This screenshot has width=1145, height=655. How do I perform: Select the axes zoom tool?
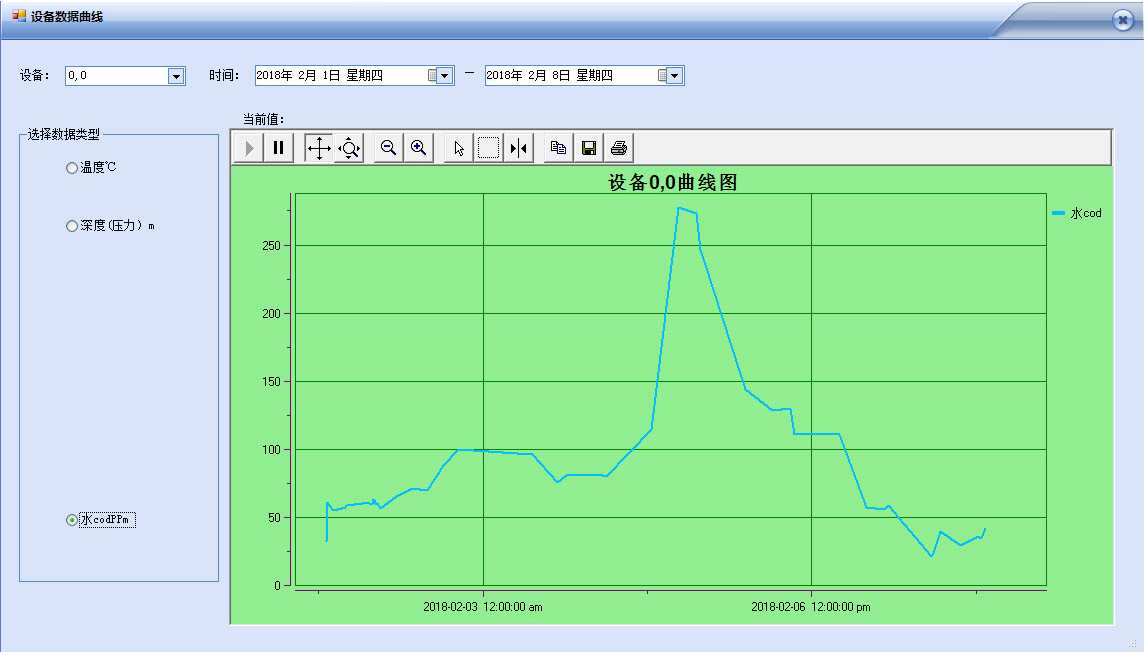[349, 148]
